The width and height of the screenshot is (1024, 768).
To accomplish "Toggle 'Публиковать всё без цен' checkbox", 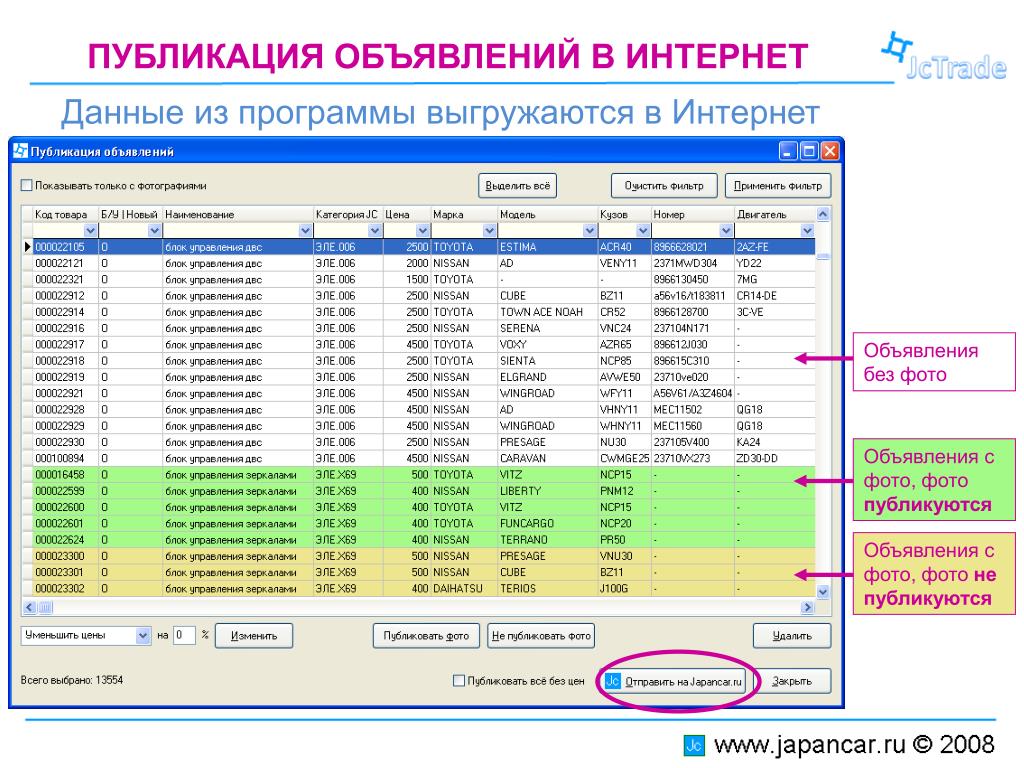I will click(458, 680).
